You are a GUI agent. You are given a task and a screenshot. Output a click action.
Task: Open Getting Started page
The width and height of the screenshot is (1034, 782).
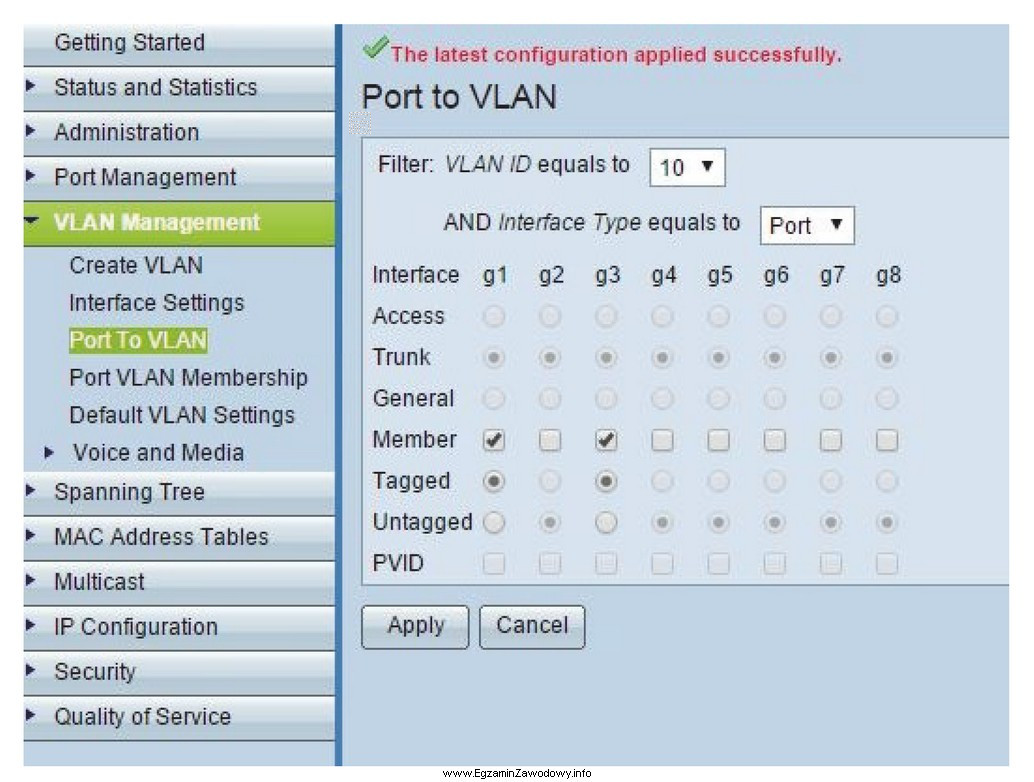click(x=129, y=43)
